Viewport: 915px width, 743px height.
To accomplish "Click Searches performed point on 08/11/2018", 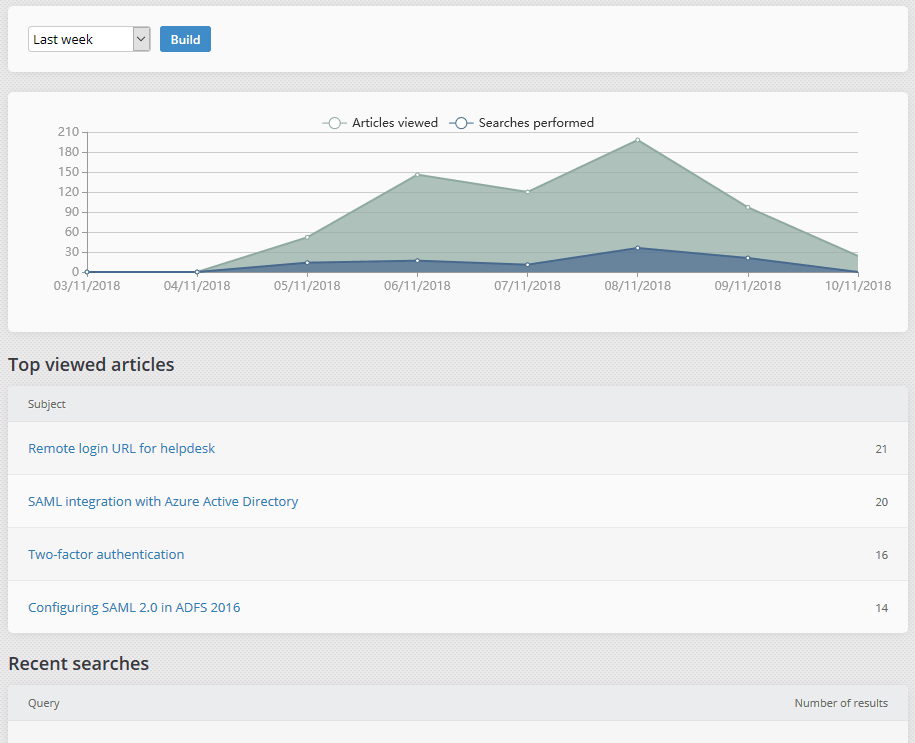I will (x=638, y=248).
